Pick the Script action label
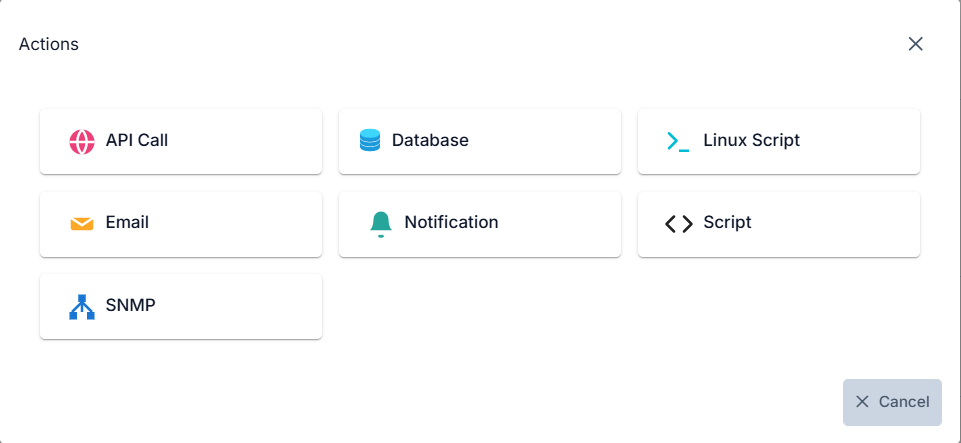 (727, 222)
